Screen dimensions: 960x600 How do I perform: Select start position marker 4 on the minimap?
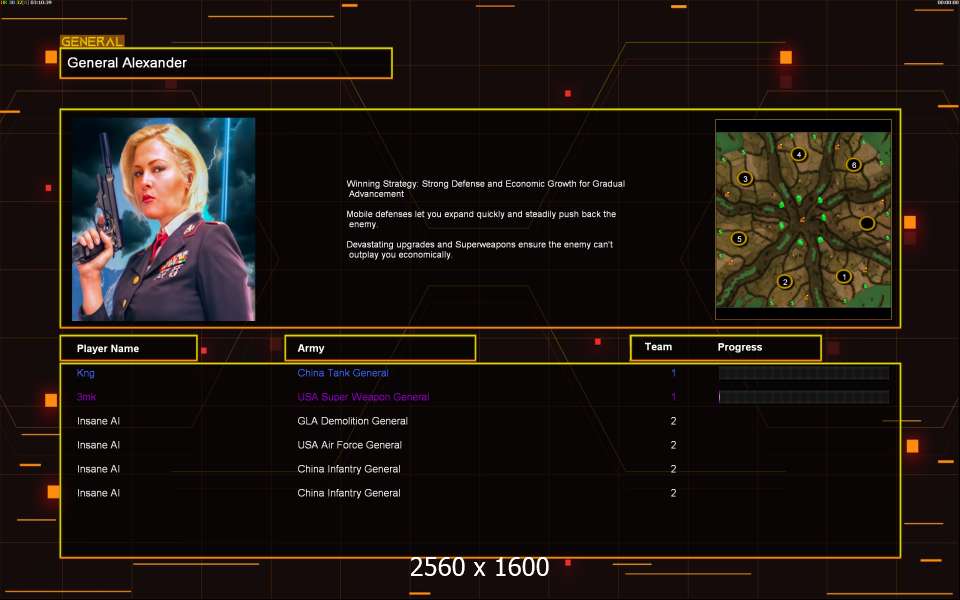(798, 154)
